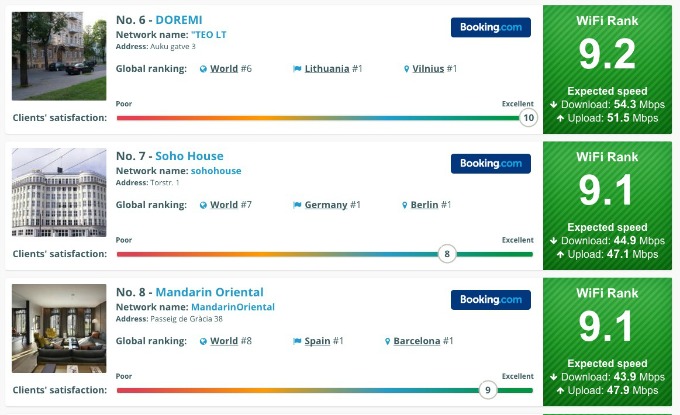Open the Mandarin Oriental room thumbnail
This screenshot has width=680, height=415.
coord(59,329)
